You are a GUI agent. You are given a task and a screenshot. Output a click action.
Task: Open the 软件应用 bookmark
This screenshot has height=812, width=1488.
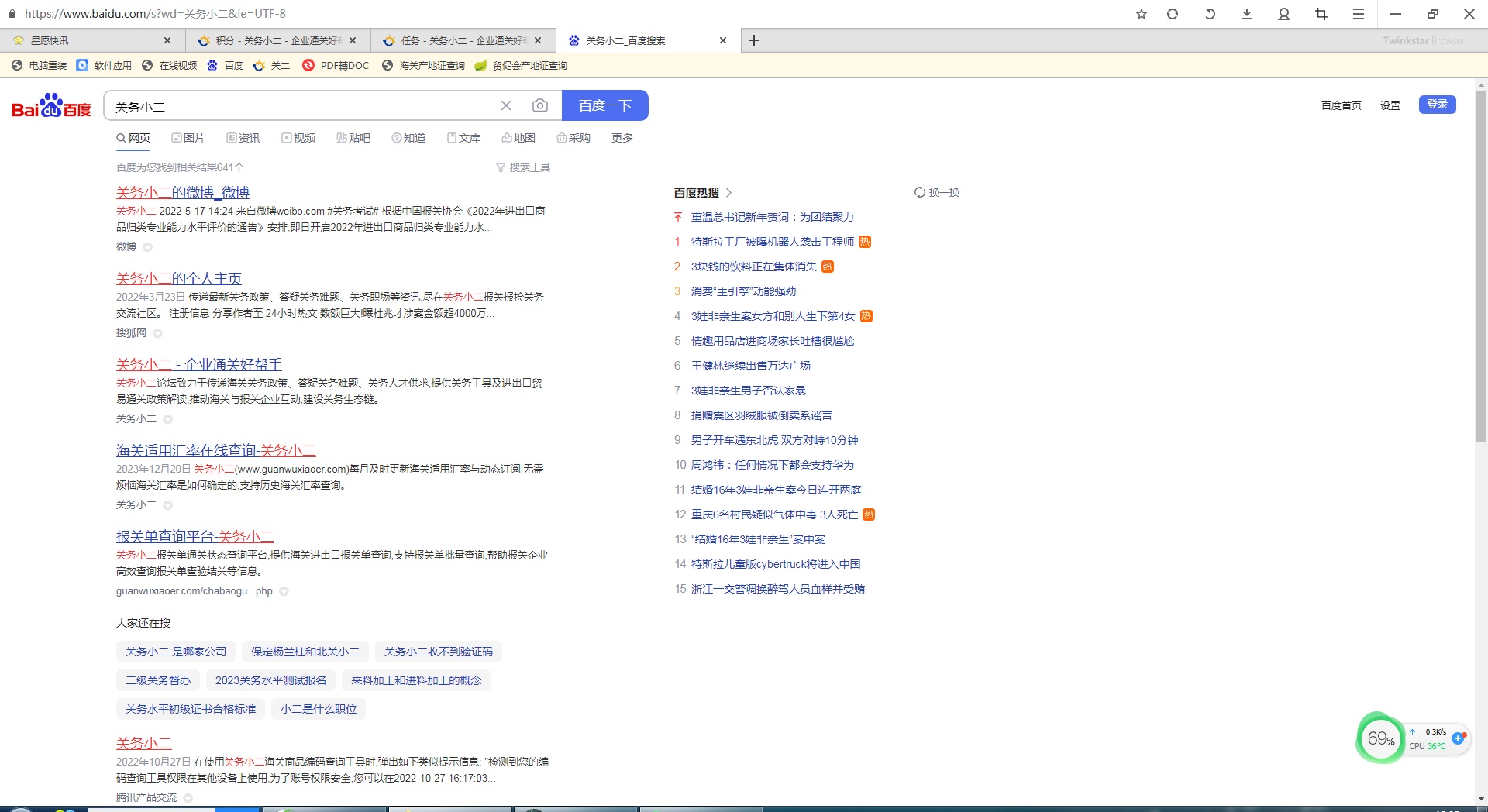[x=105, y=65]
